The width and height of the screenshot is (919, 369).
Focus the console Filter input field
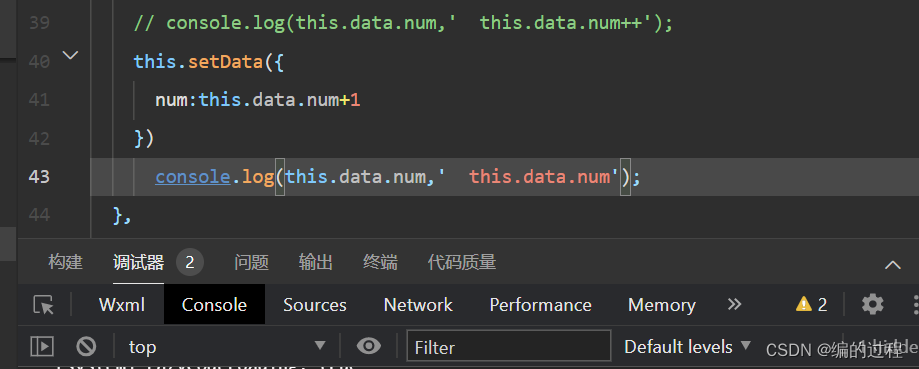pyautogui.click(x=509, y=347)
